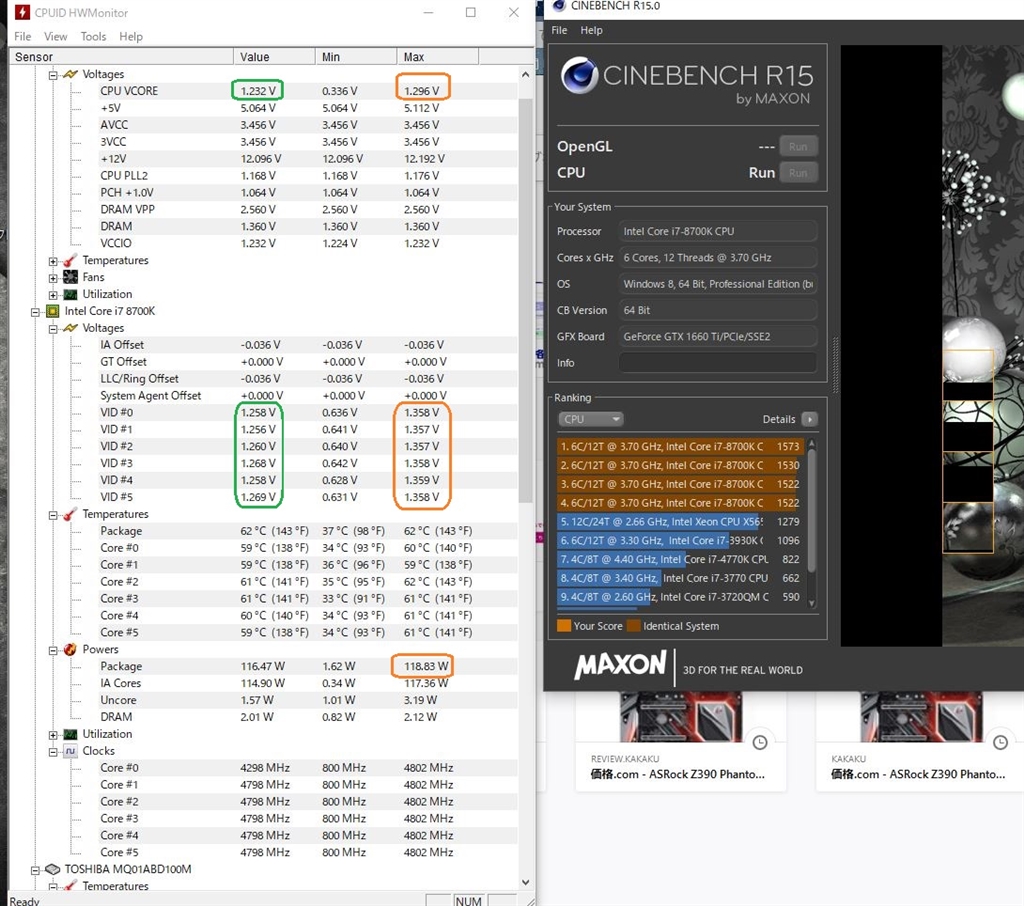Image resolution: width=1024 pixels, height=906 pixels.
Task: Click the Your Score orange swatch
Action: 564,626
